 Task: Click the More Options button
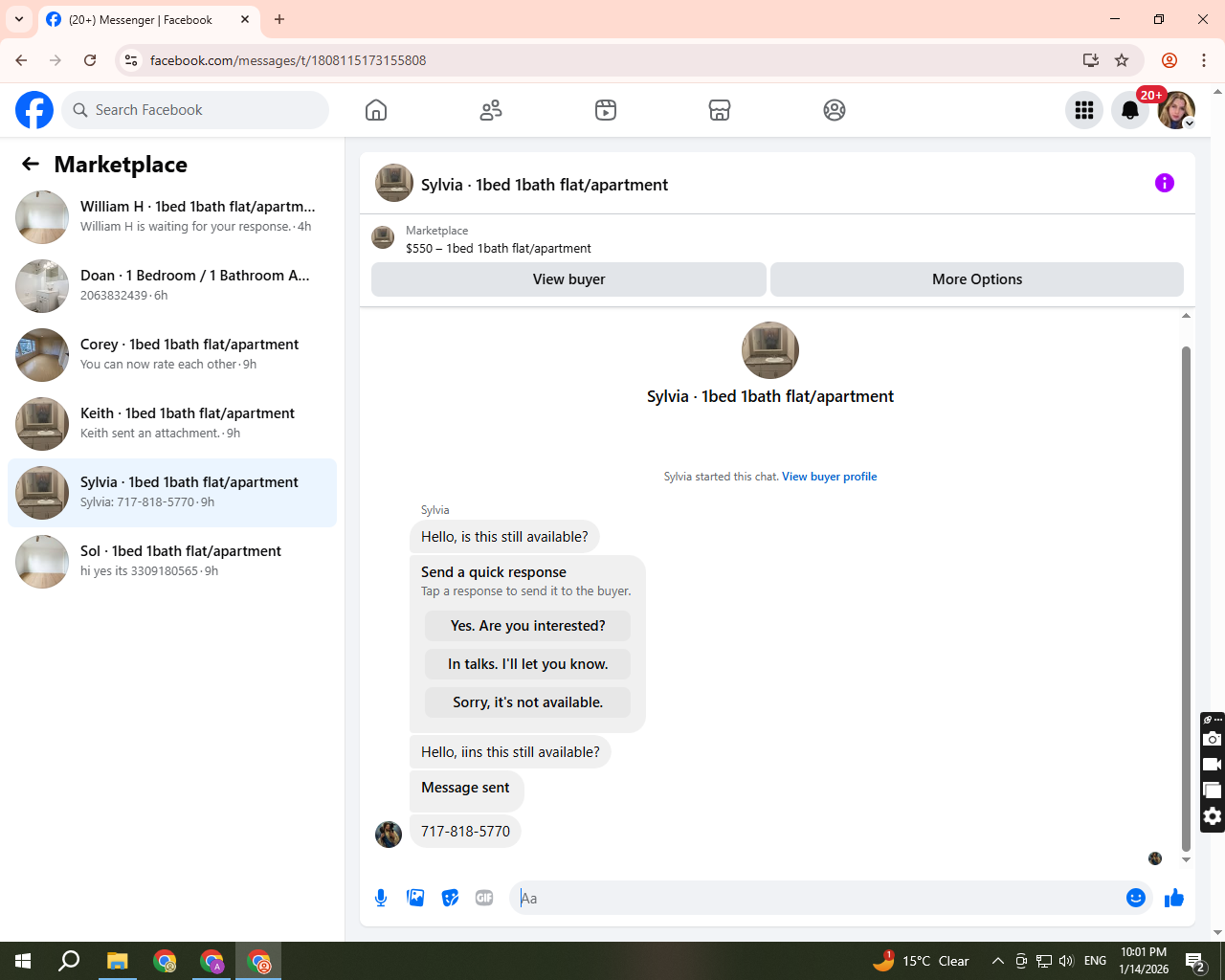[x=977, y=279]
